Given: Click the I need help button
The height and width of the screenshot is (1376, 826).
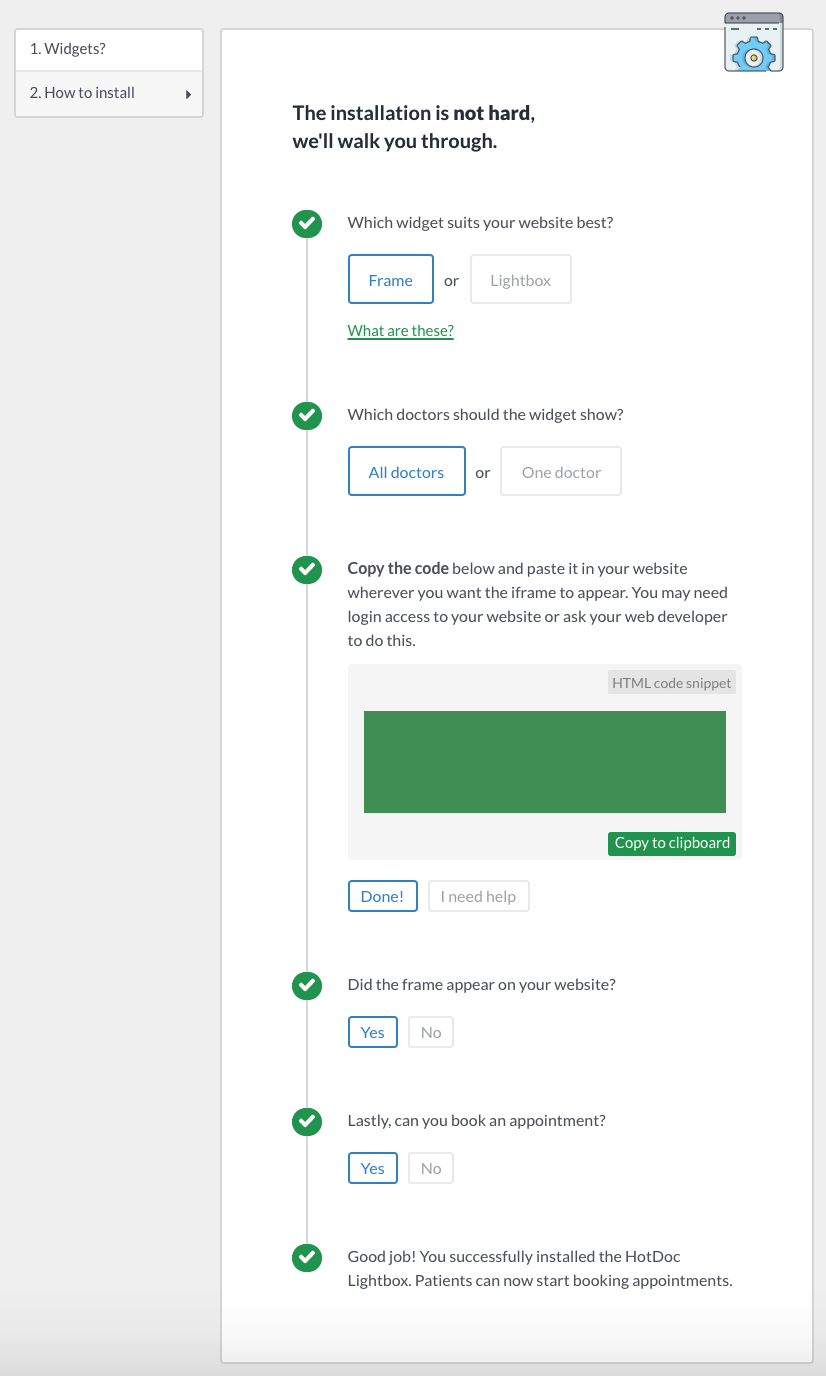Looking at the screenshot, I should coord(478,896).
